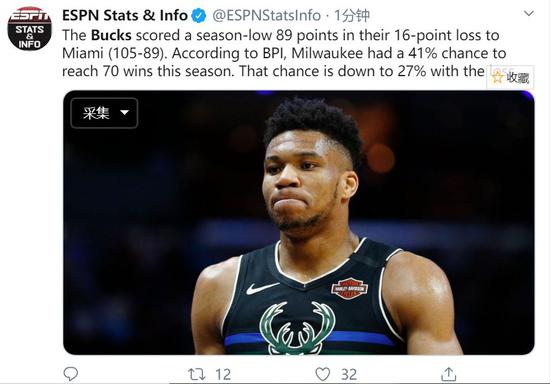The width and height of the screenshot is (550, 384).
Task: Click the 1分钟 tweet timestamp
Action: click(x=352, y=15)
